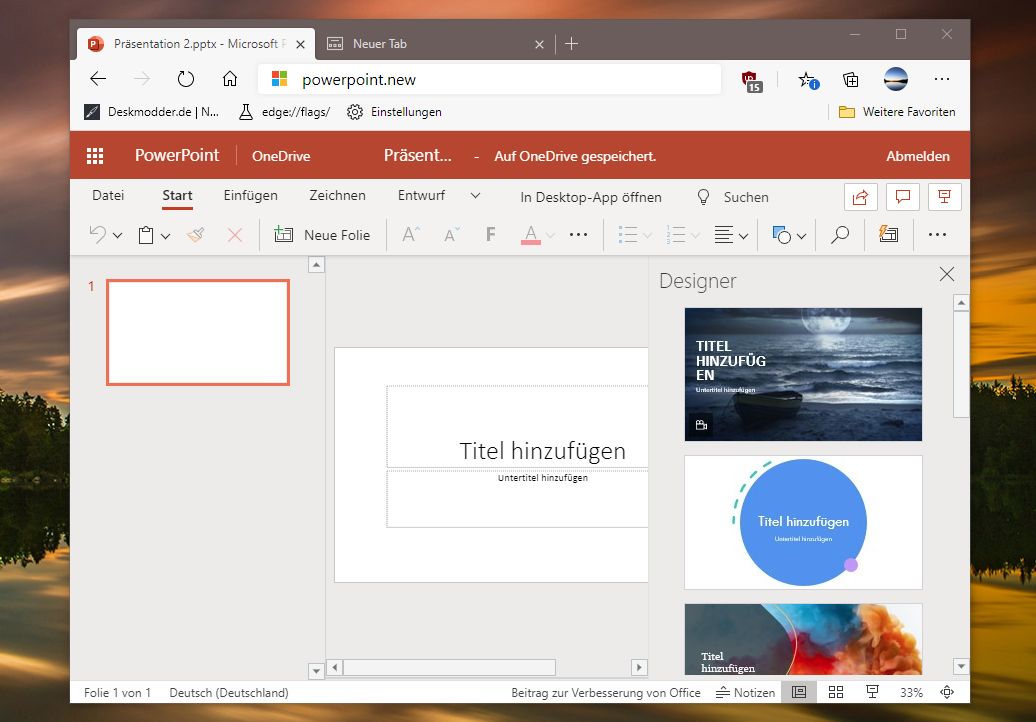Click the Undo icon
Screen dimensions: 1036x722
pos(98,235)
